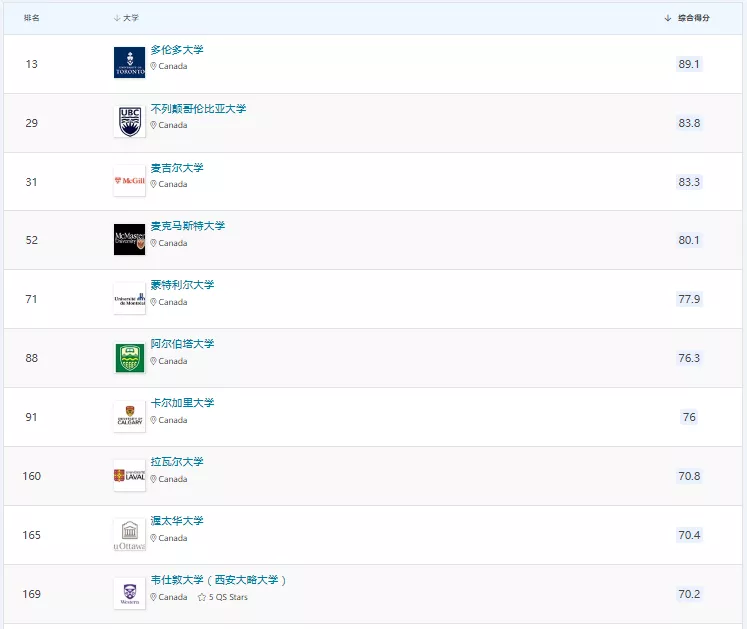Click score 80.1
Image resolution: width=747 pixels, height=629 pixels.
[689, 240]
